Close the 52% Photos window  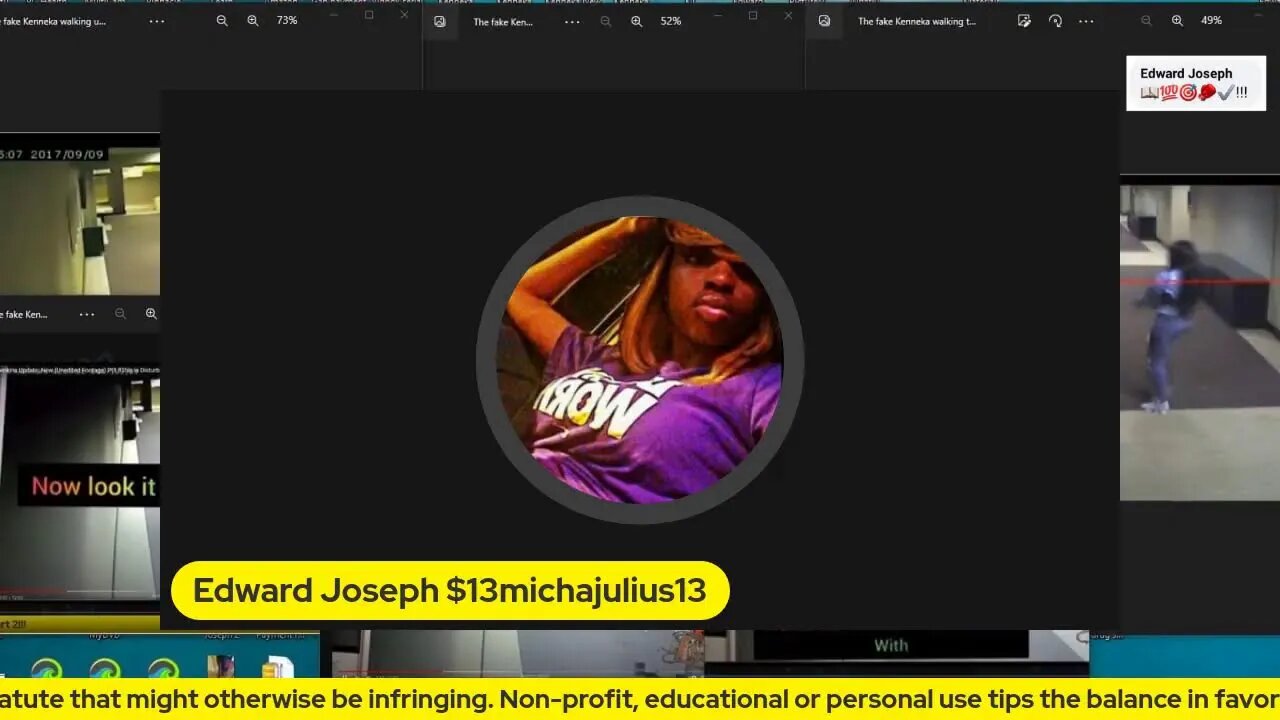point(788,15)
